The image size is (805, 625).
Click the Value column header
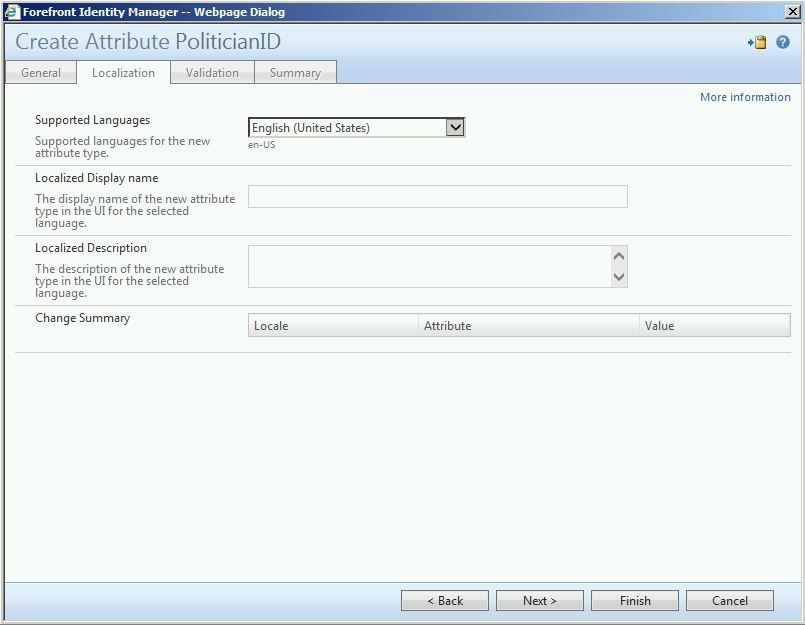[715, 326]
